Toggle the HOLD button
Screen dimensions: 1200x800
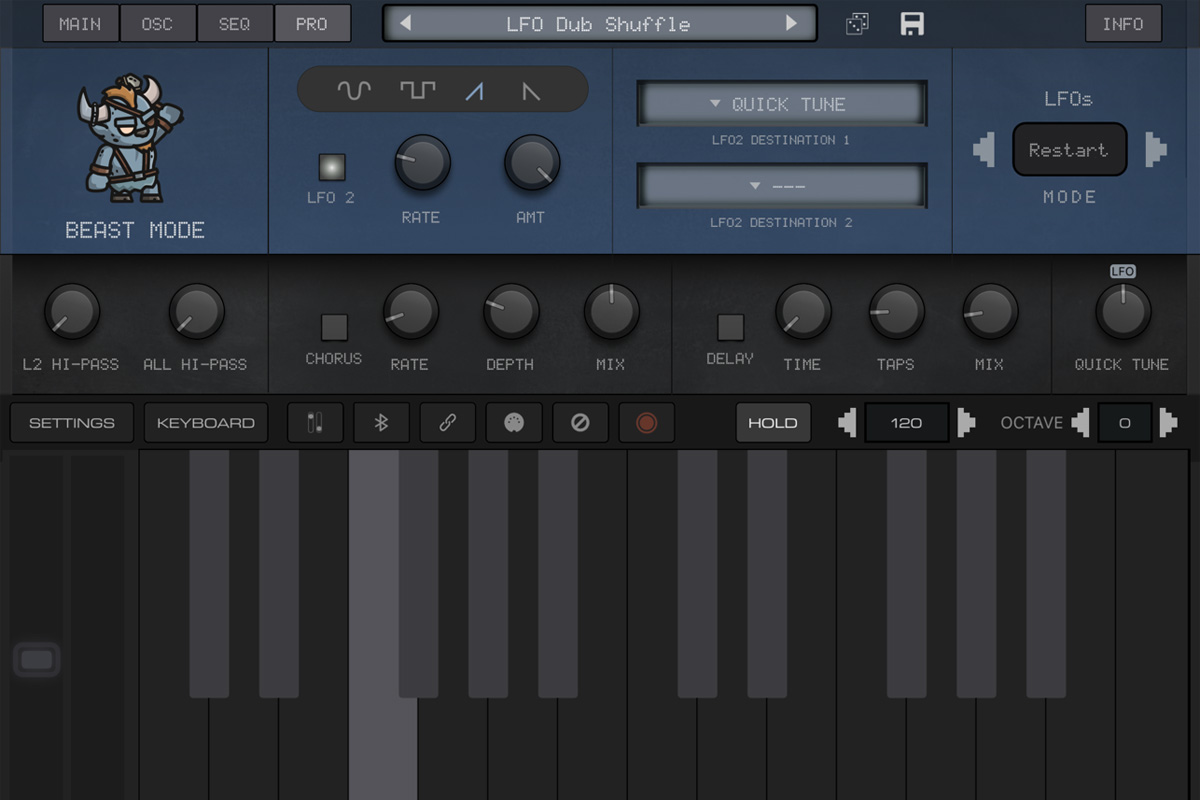773,423
